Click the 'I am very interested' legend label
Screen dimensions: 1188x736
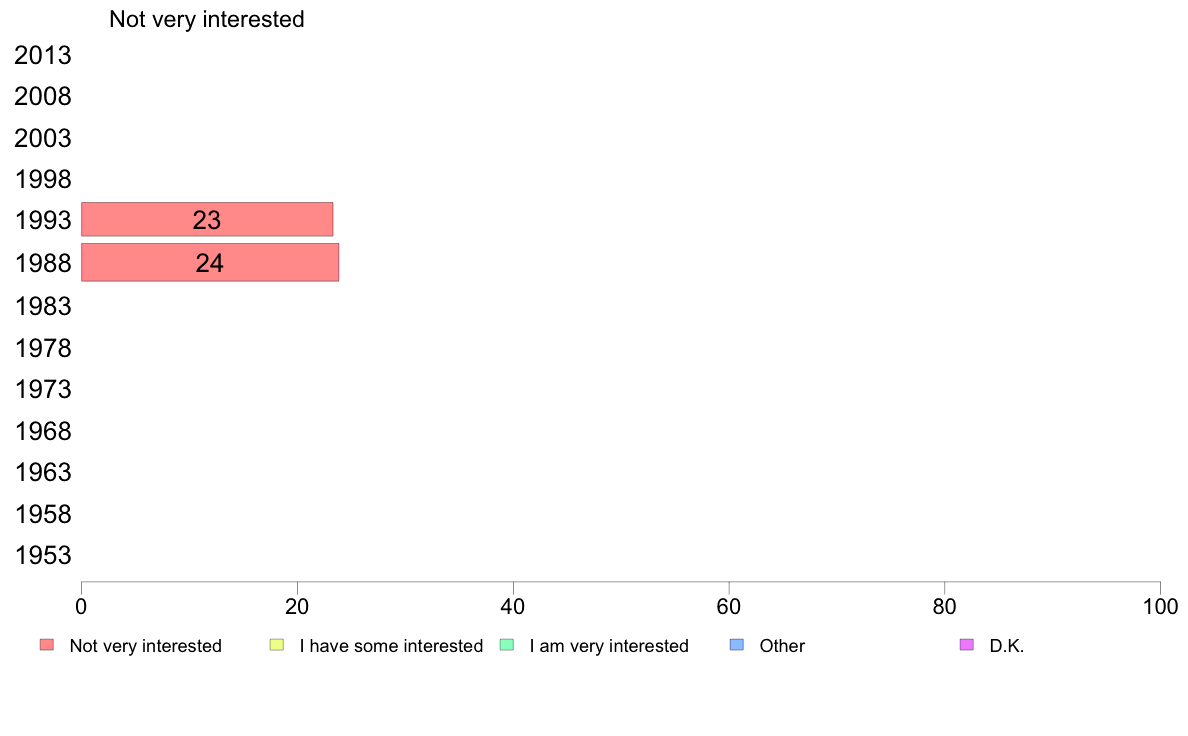608,646
